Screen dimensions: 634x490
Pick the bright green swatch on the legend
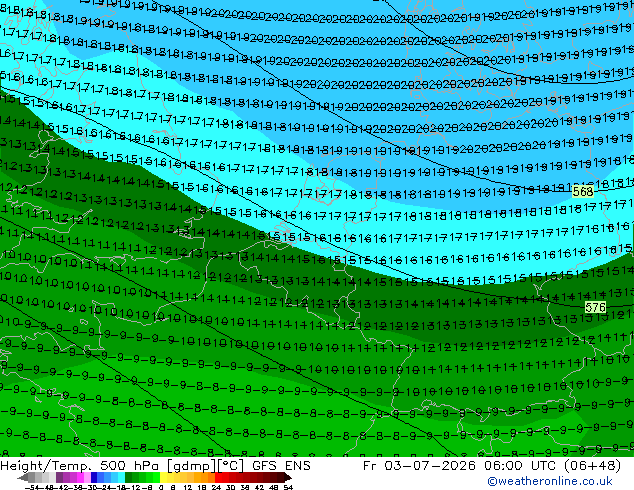click(156, 477)
